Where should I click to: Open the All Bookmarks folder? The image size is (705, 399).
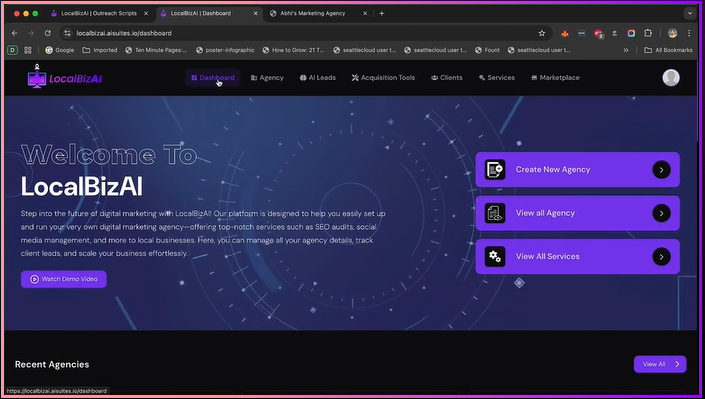[668, 50]
